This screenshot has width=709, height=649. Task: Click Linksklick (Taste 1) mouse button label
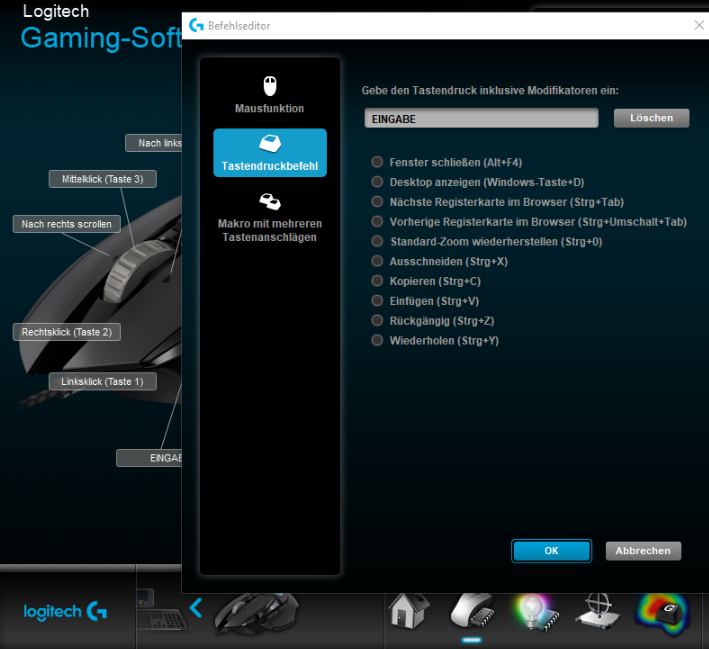click(x=103, y=382)
